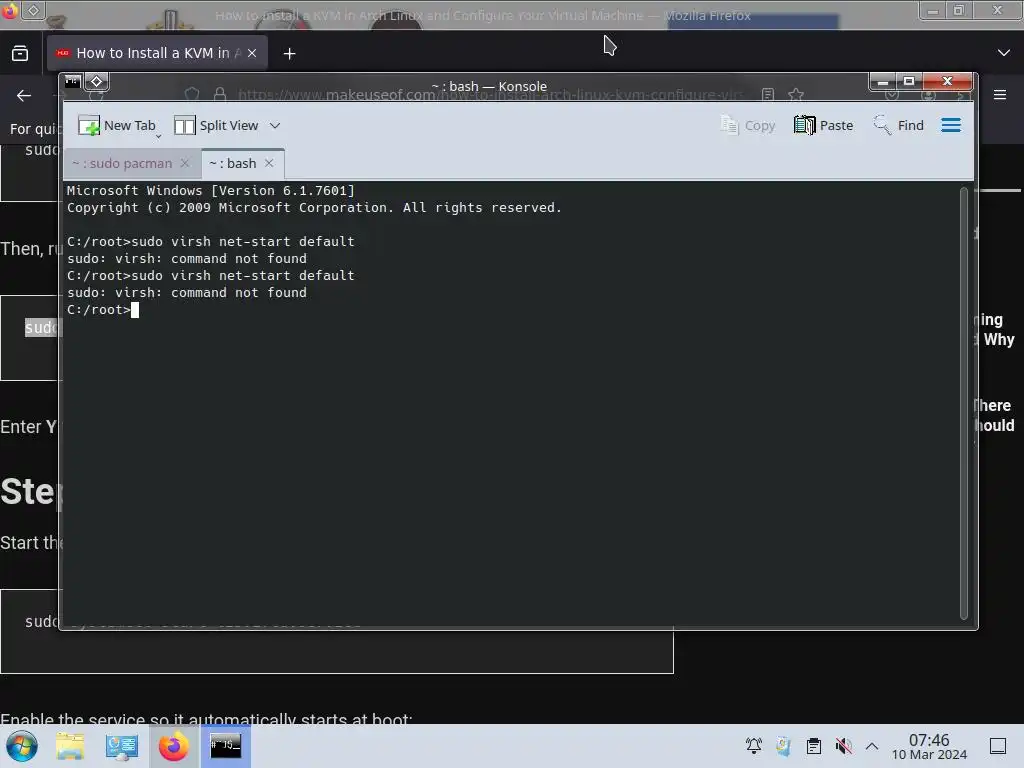Toggle Firefox reader view icon
The image size is (1024, 768).
tap(768, 95)
